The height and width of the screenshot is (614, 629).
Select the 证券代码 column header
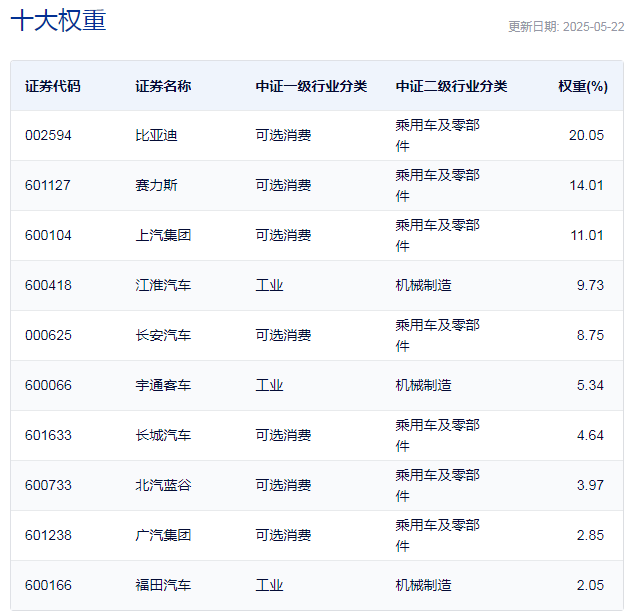point(53,86)
